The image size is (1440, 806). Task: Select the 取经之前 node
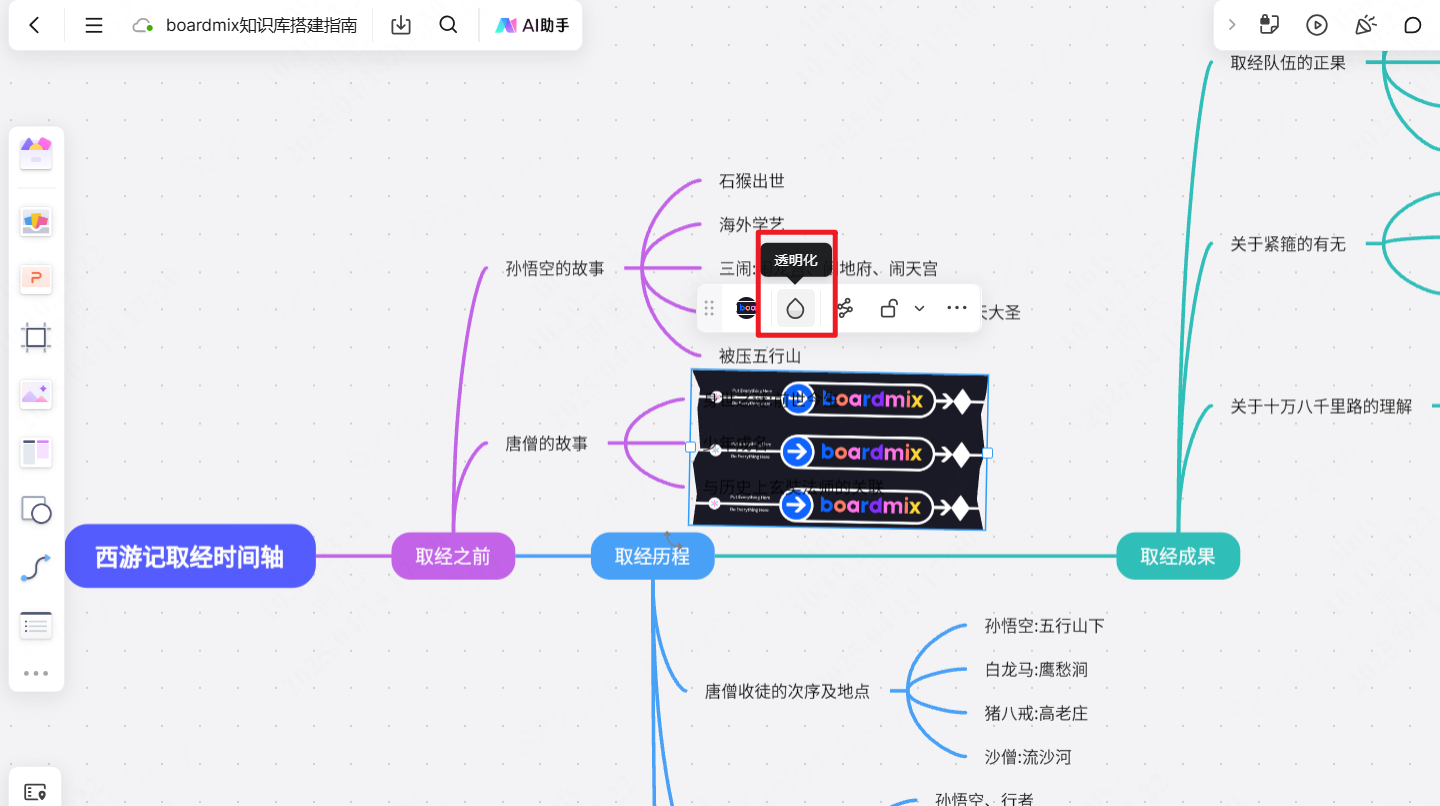[x=453, y=556]
